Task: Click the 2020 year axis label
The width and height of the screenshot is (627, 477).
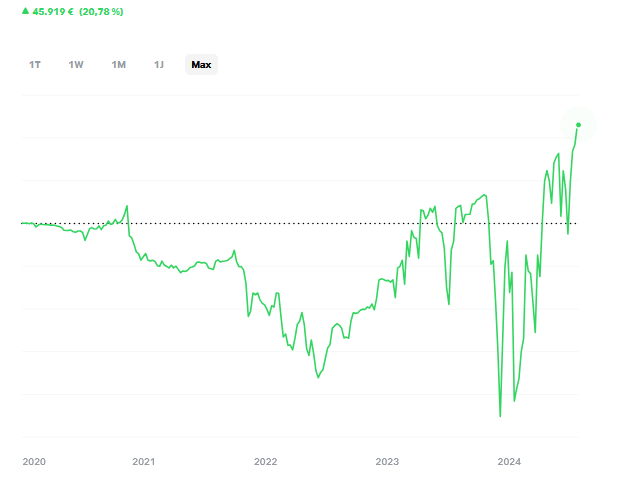Action: click(34, 461)
